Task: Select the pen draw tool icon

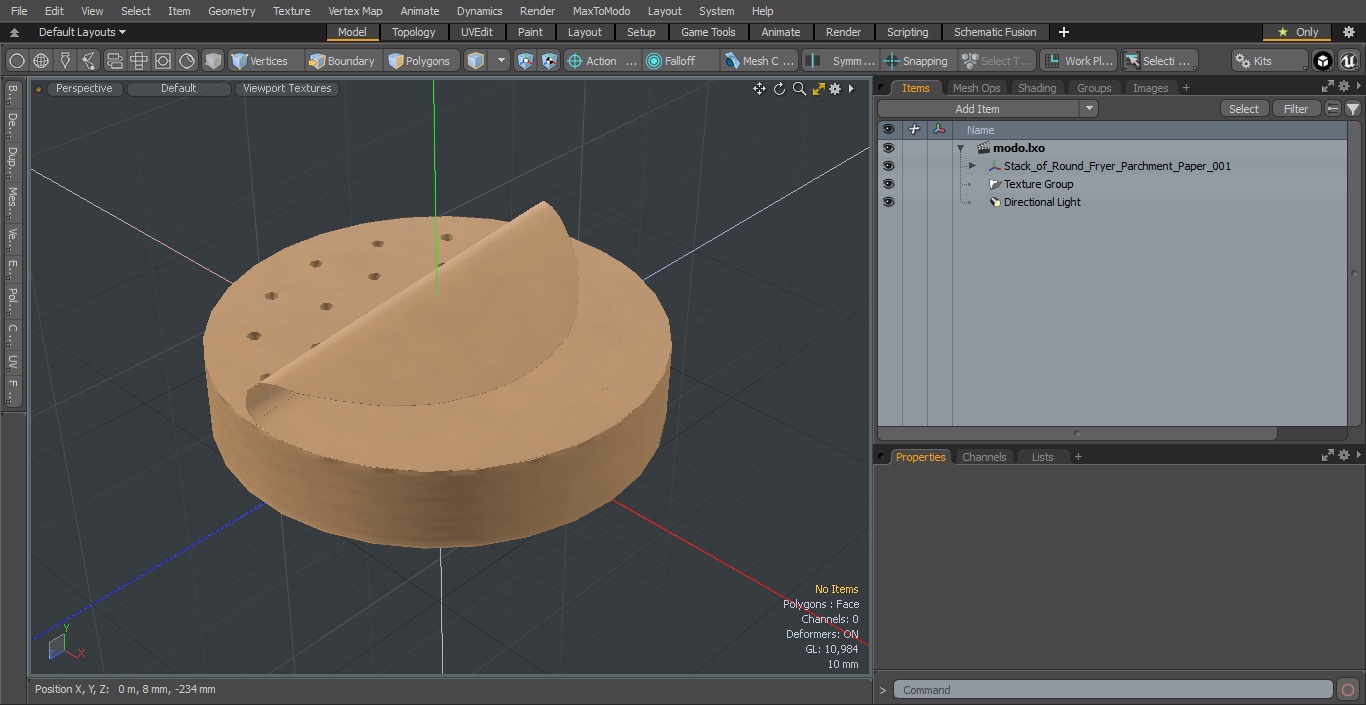Action: (x=65, y=61)
